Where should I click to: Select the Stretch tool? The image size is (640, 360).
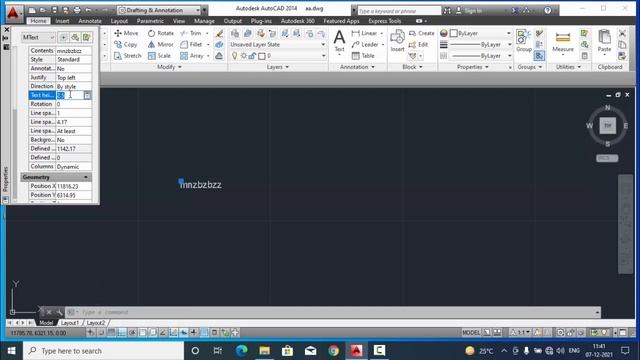pos(128,56)
